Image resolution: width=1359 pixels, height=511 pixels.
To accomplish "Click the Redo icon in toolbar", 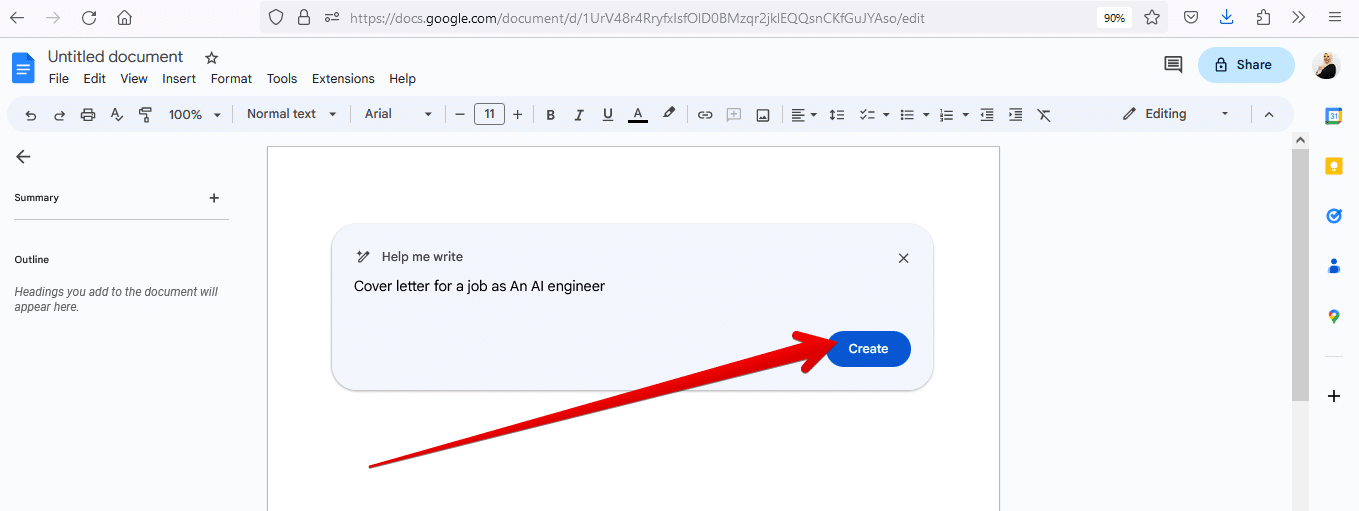I will [x=59, y=115].
